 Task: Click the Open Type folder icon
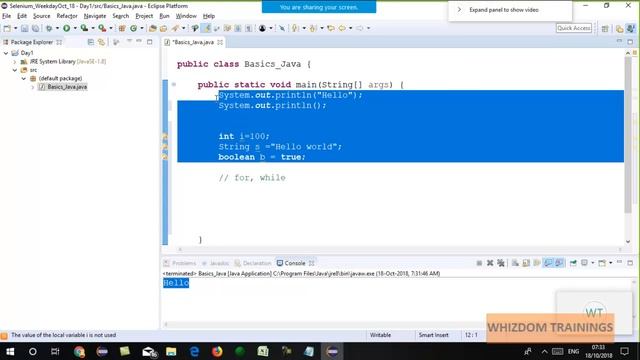pos(153,28)
